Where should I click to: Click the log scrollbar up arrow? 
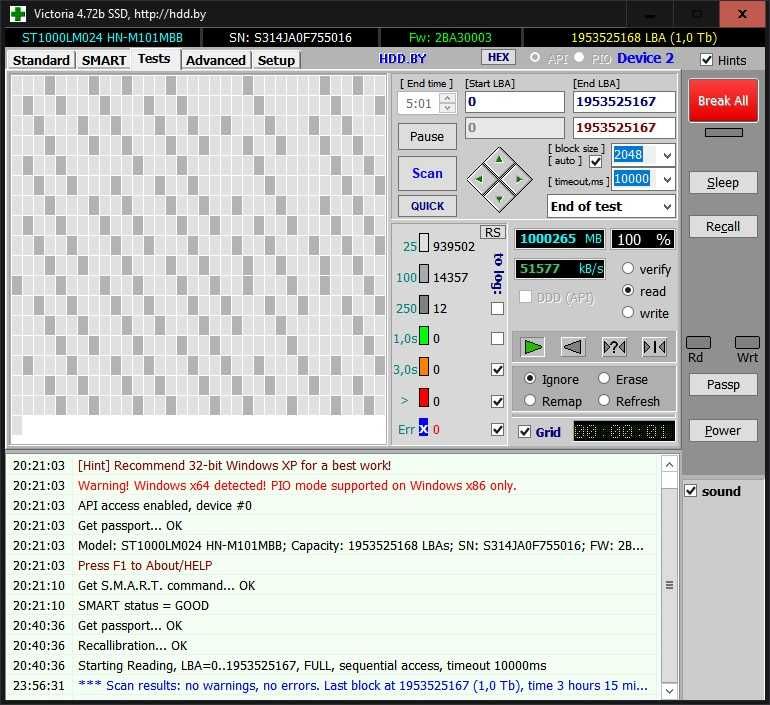click(669, 464)
